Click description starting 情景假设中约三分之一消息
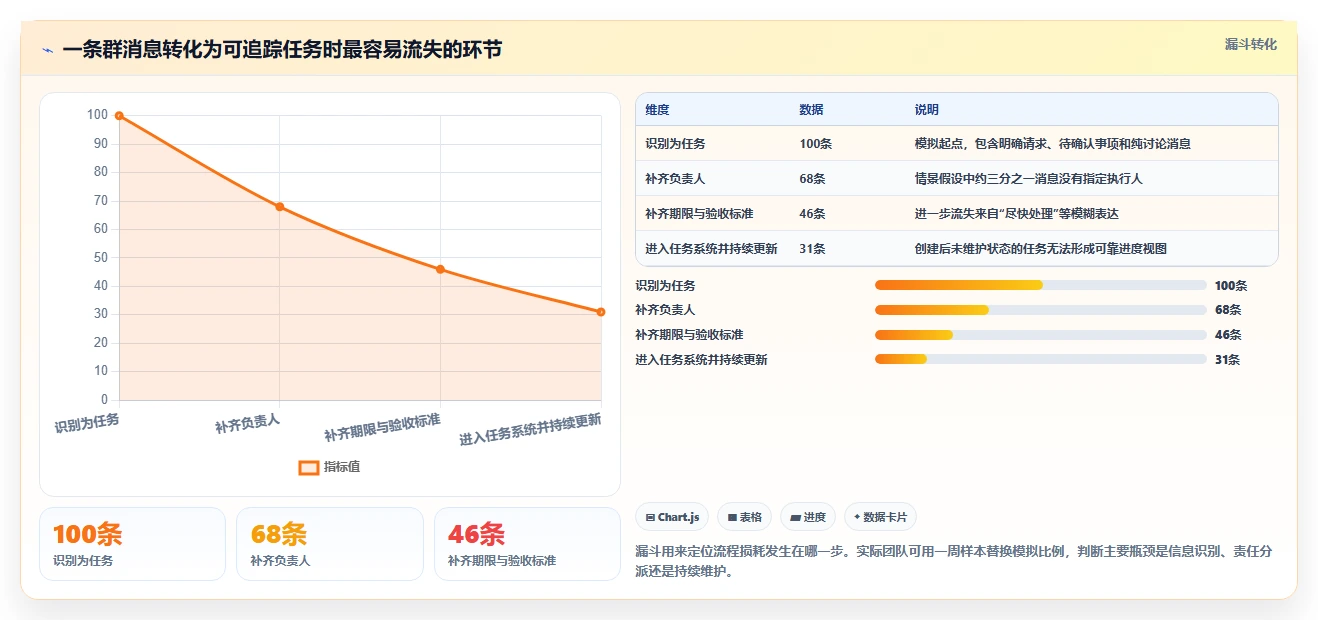The width and height of the screenshot is (1318, 620). [x=1028, y=179]
